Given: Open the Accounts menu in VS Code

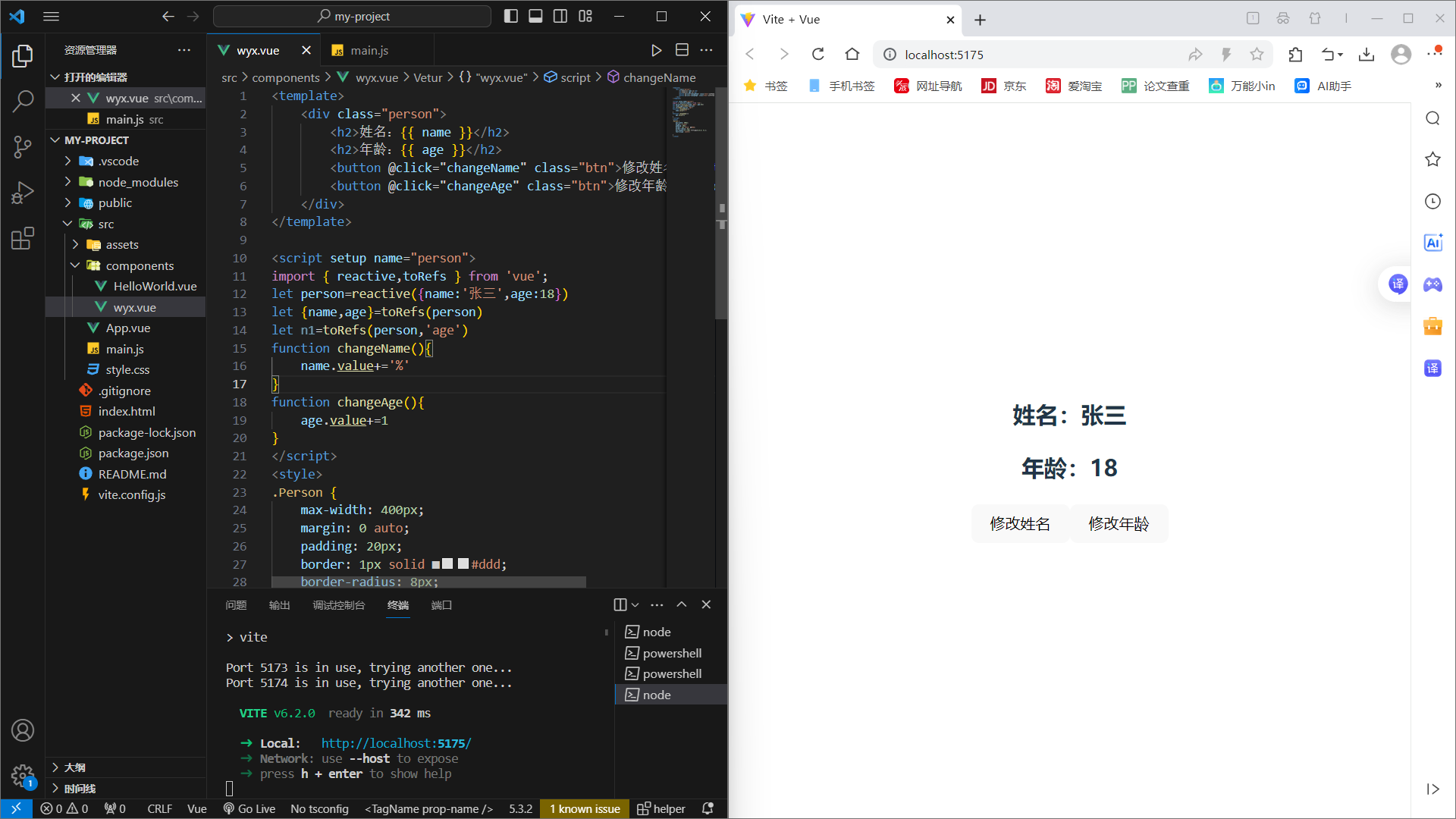Looking at the screenshot, I should [x=23, y=730].
